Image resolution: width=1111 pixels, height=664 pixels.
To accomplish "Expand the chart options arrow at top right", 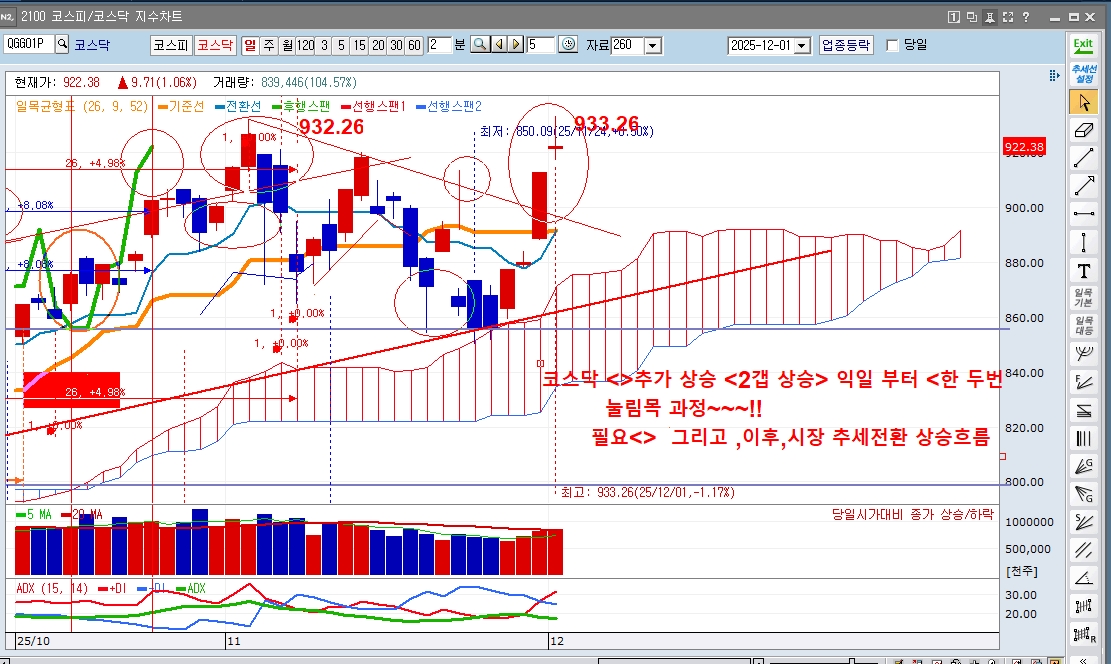I will point(1052,75).
